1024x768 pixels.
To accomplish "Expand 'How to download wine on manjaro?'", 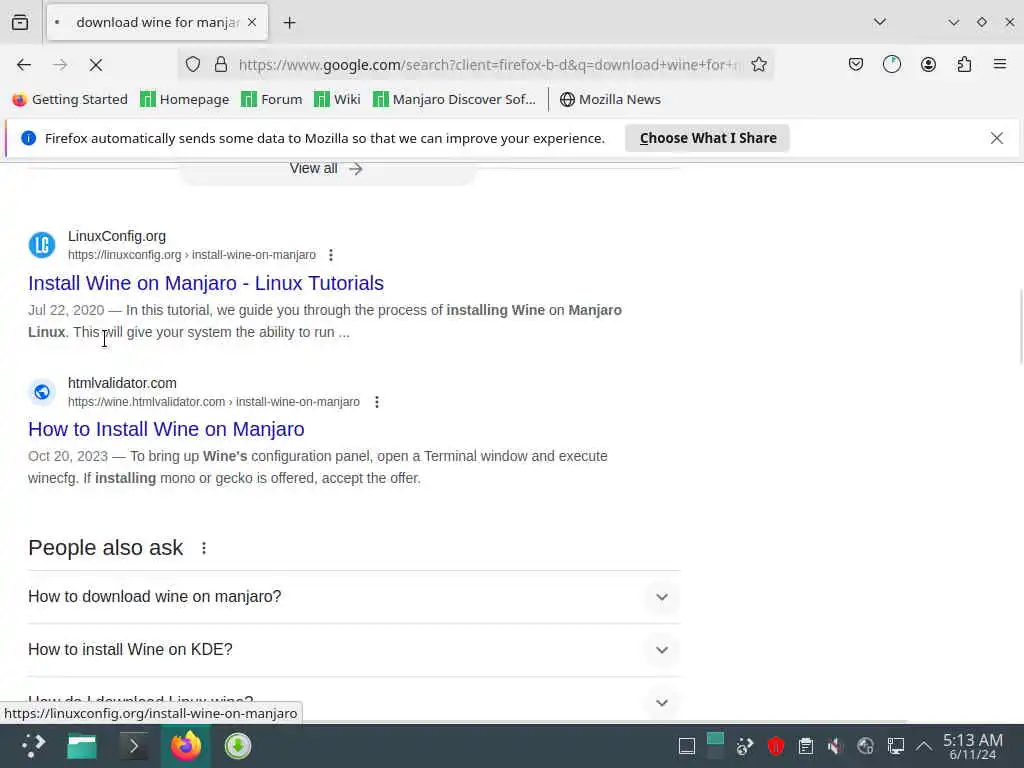I will click(354, 597).
